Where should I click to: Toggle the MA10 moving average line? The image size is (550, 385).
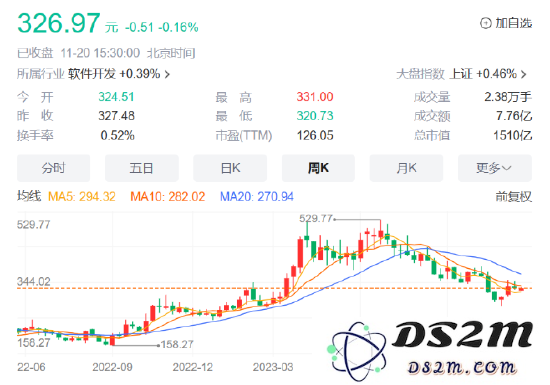pyautogui.click(x=167, y=197)
